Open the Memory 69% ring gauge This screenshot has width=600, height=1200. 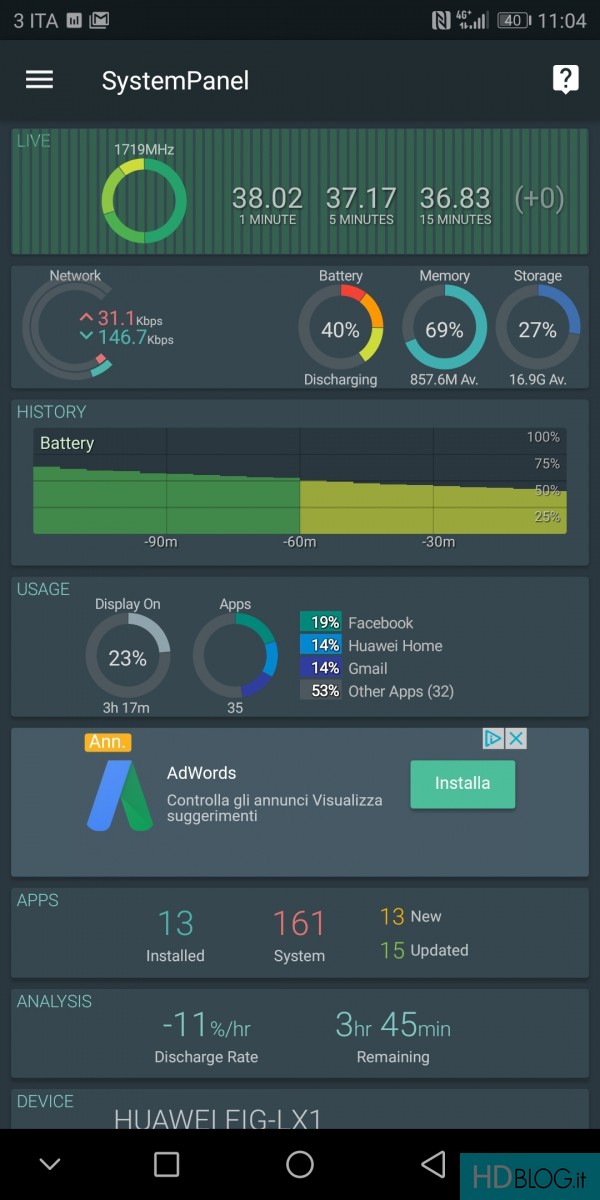pyautogui.click(x=444, y=329)
